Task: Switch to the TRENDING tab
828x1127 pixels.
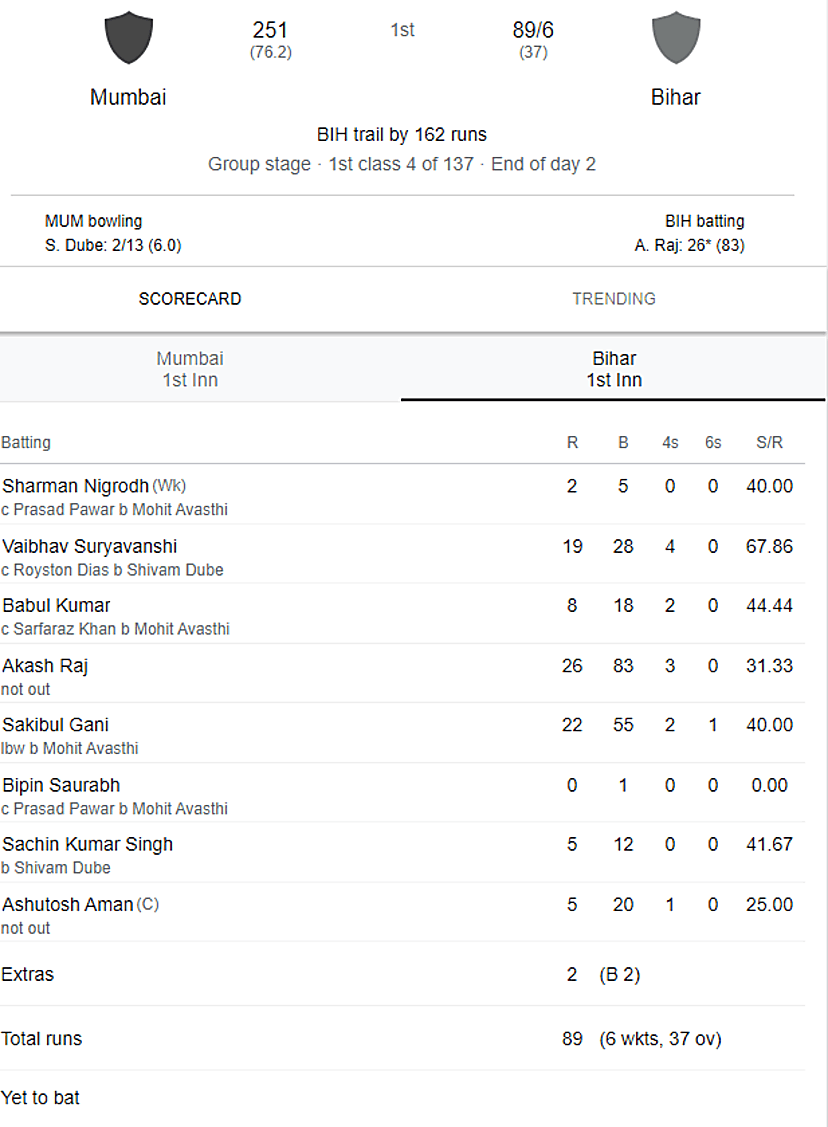Action: pos(614,299)
